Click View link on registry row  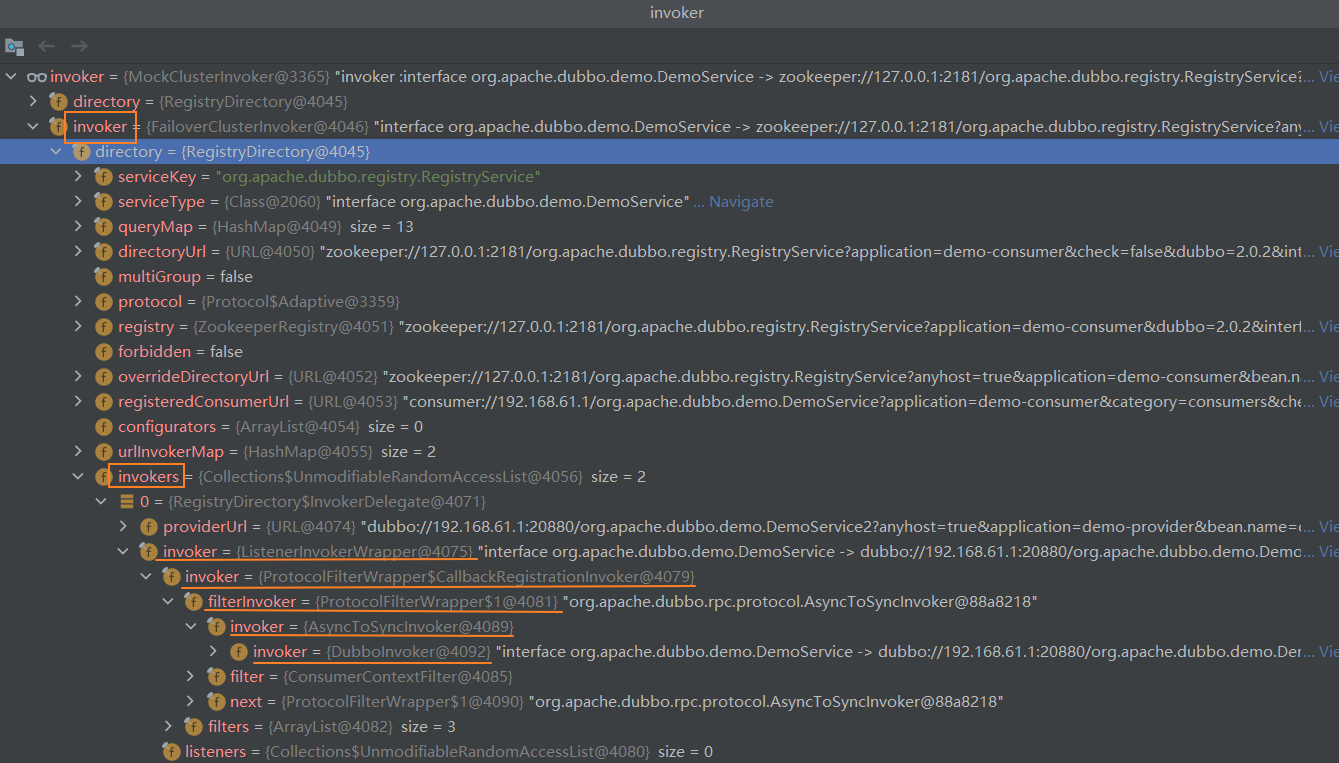tap(1328, 327)
